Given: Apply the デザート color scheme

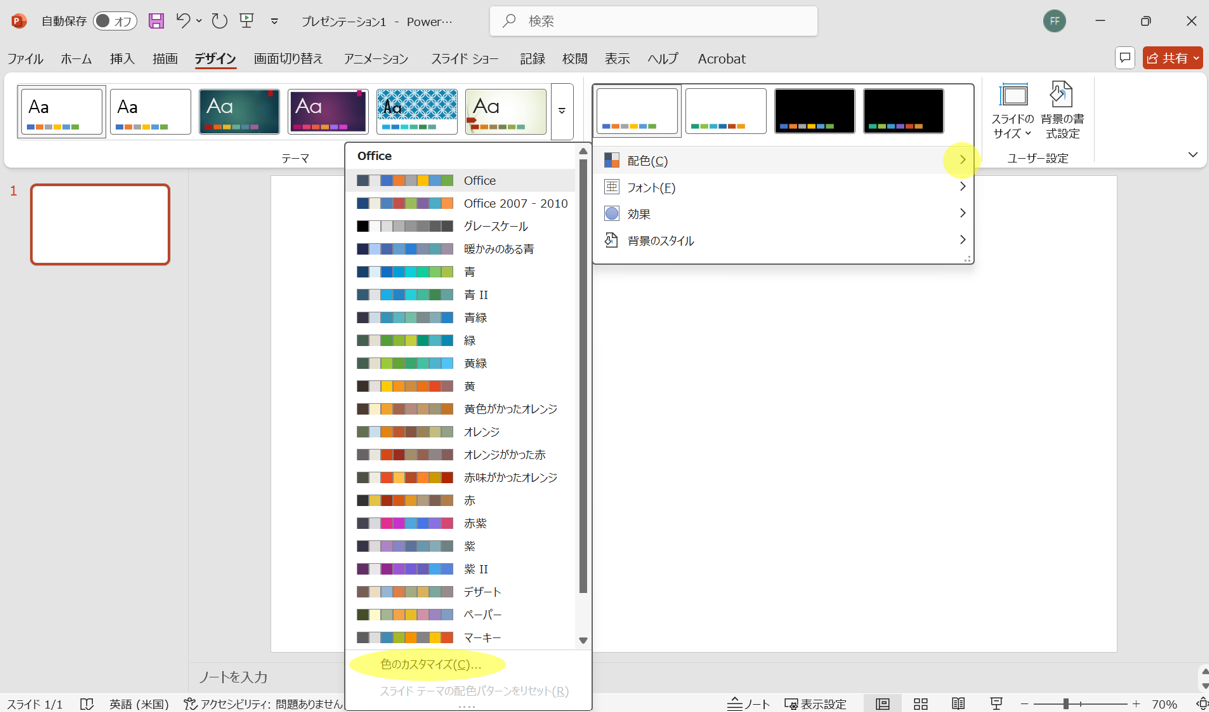Looking at the screenshot, I should tap(462, 592).
